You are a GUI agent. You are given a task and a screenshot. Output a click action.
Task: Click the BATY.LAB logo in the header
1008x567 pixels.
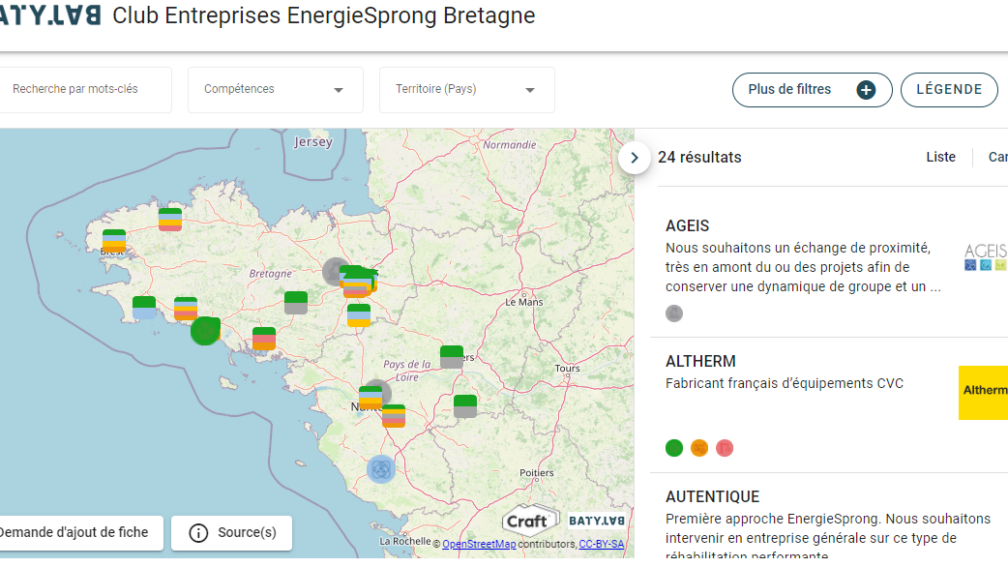pos(51,14)
